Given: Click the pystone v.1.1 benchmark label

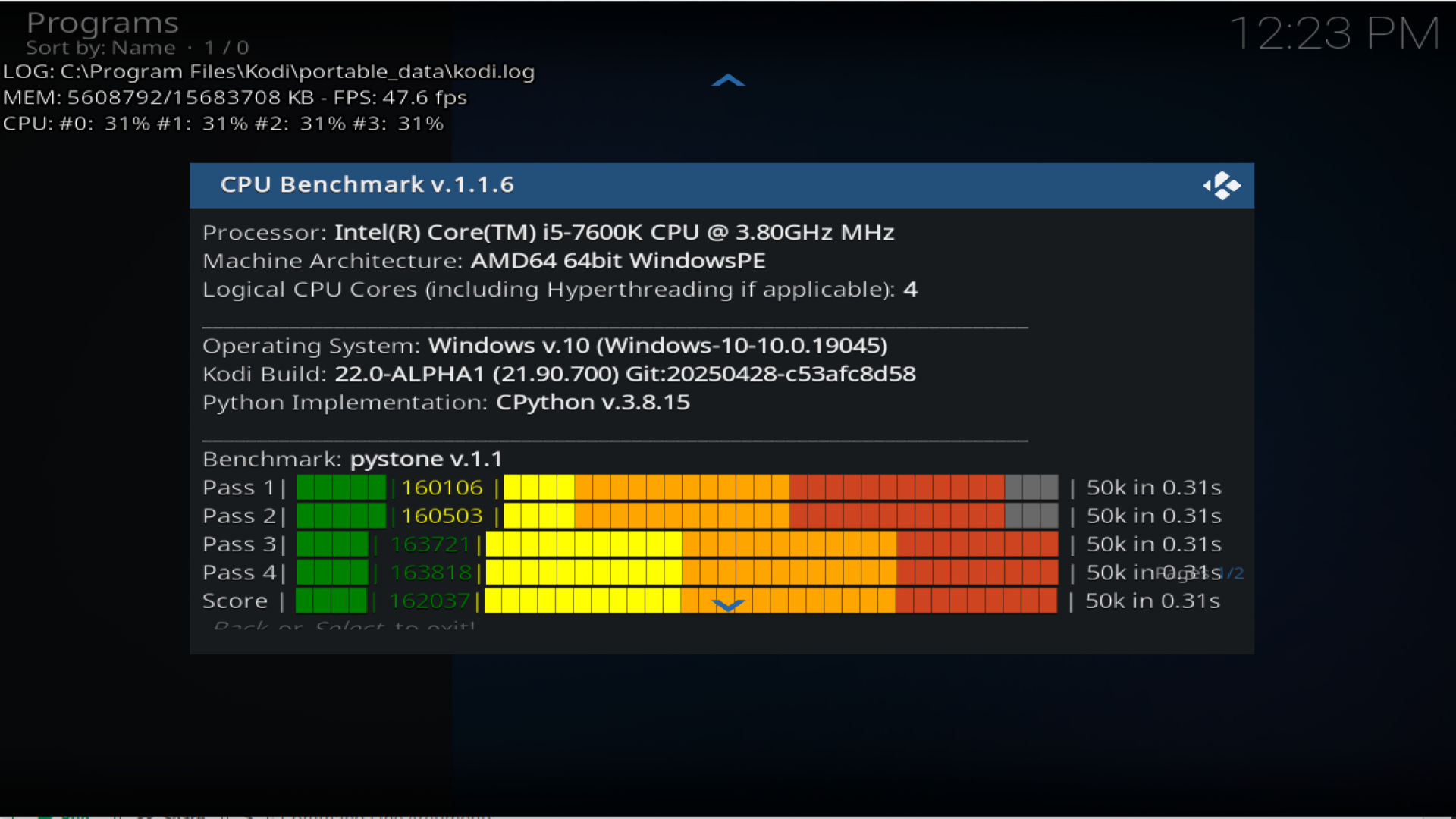Looking at the screenshot, I should (x=425, y=460).
